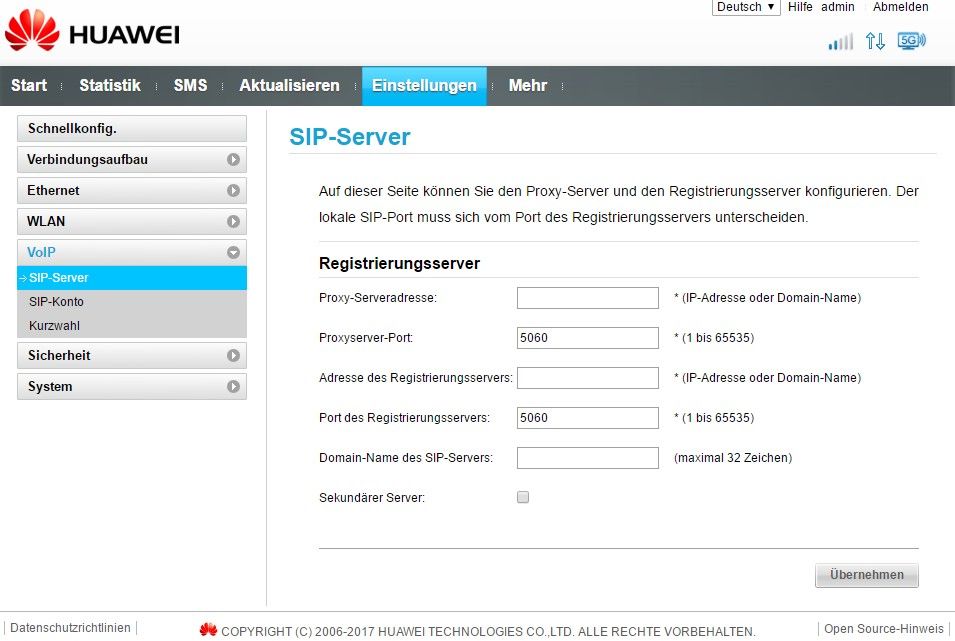Open the Deutsch language dropdown

click(746, 7)
